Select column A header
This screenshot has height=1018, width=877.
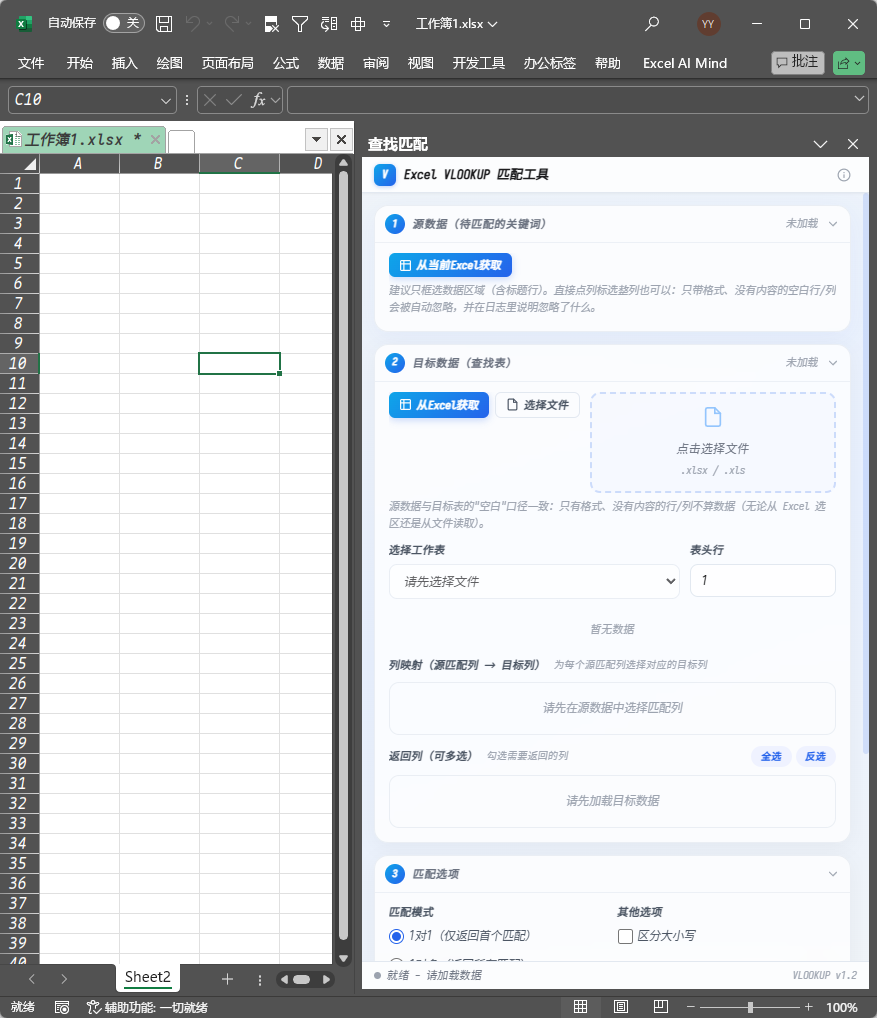coord(79,164)
